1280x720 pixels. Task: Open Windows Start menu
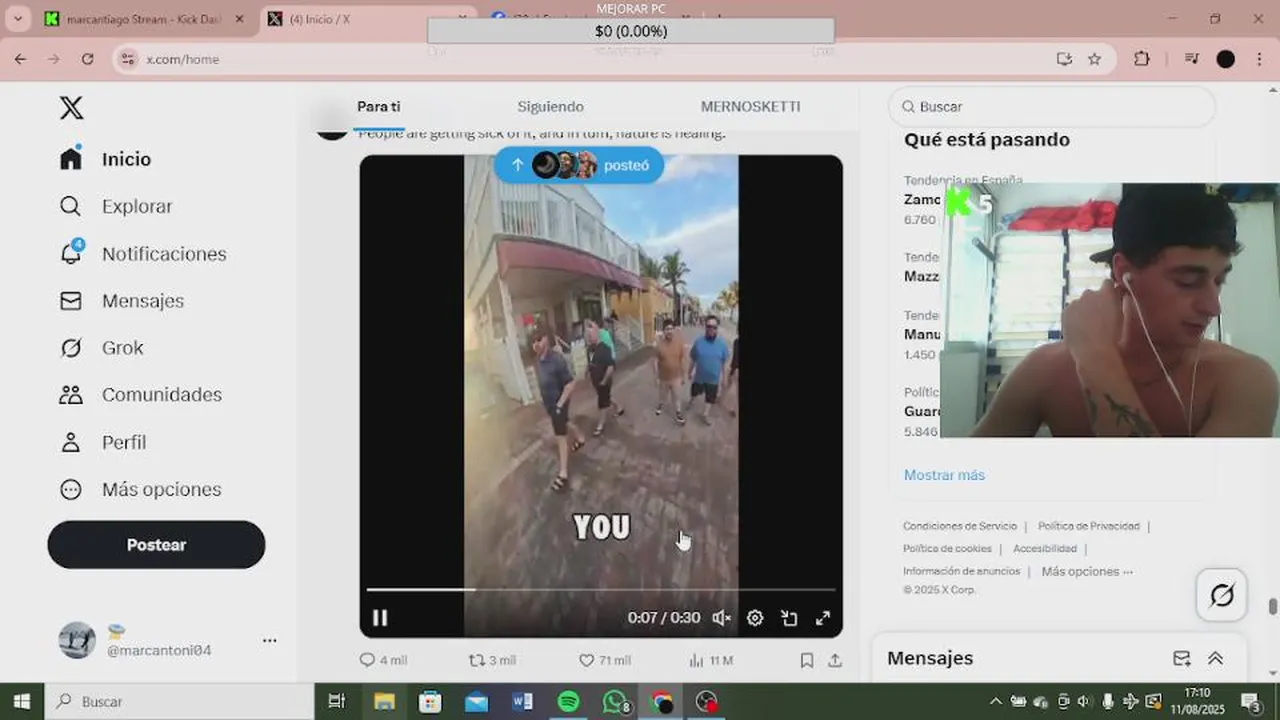(x=22, y=701)
